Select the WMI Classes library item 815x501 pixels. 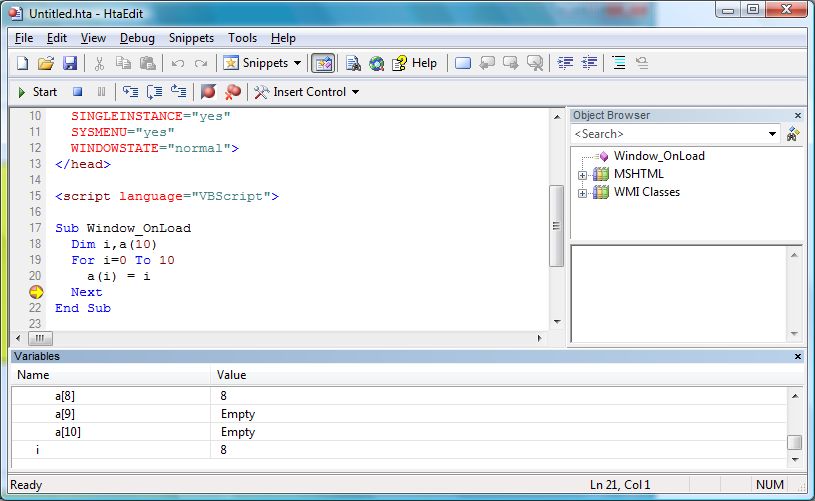(x=647, y=192)
